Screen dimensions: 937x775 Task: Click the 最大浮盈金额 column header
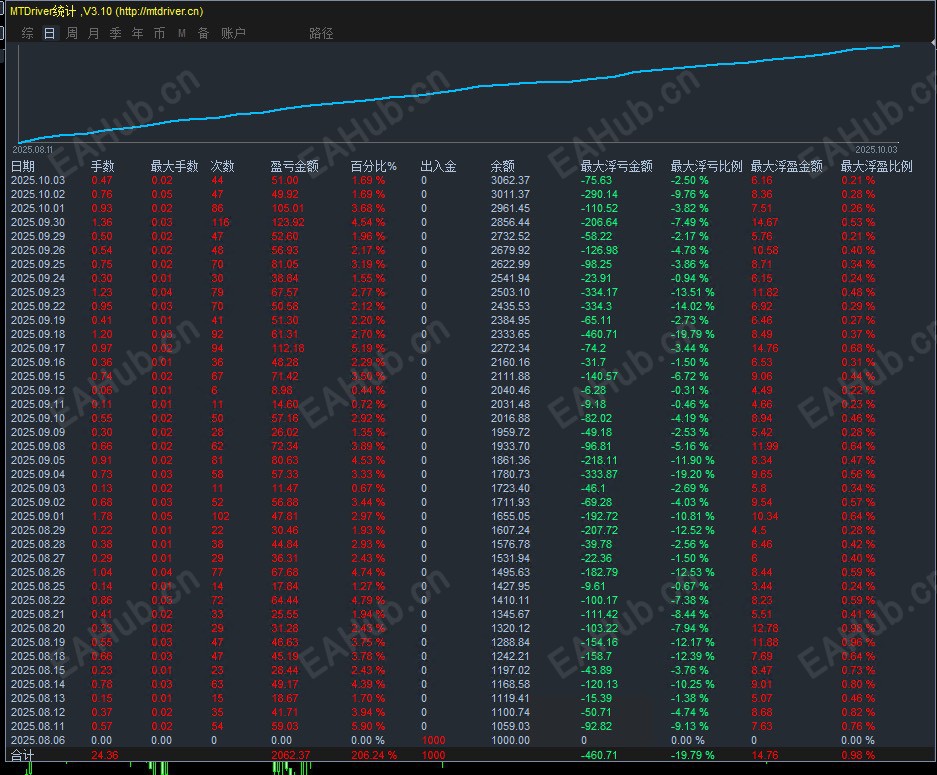click(786, 166)
